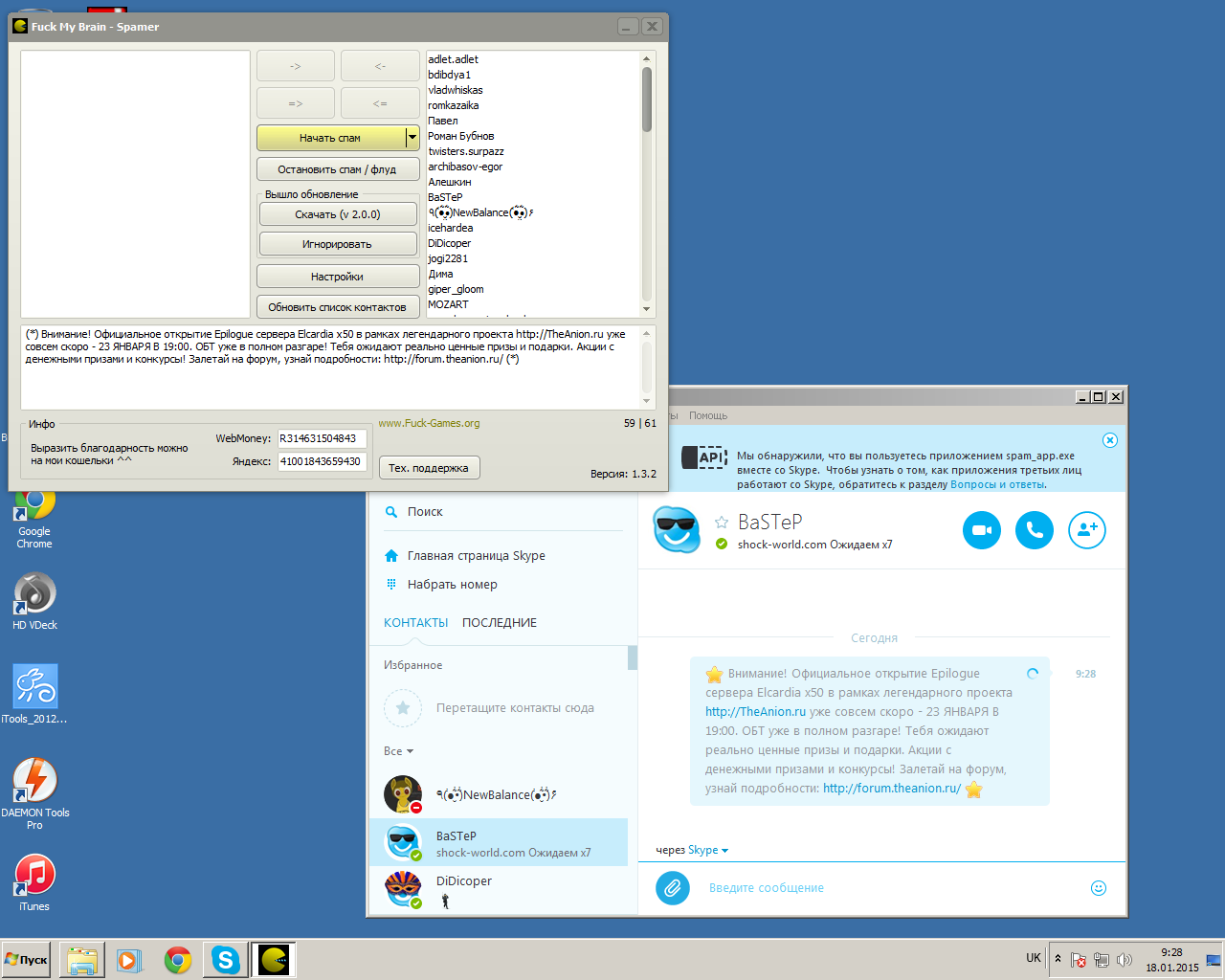Open the network tray icon
The height and width of the screenshot is (980, 1225).
(1102, 960)
